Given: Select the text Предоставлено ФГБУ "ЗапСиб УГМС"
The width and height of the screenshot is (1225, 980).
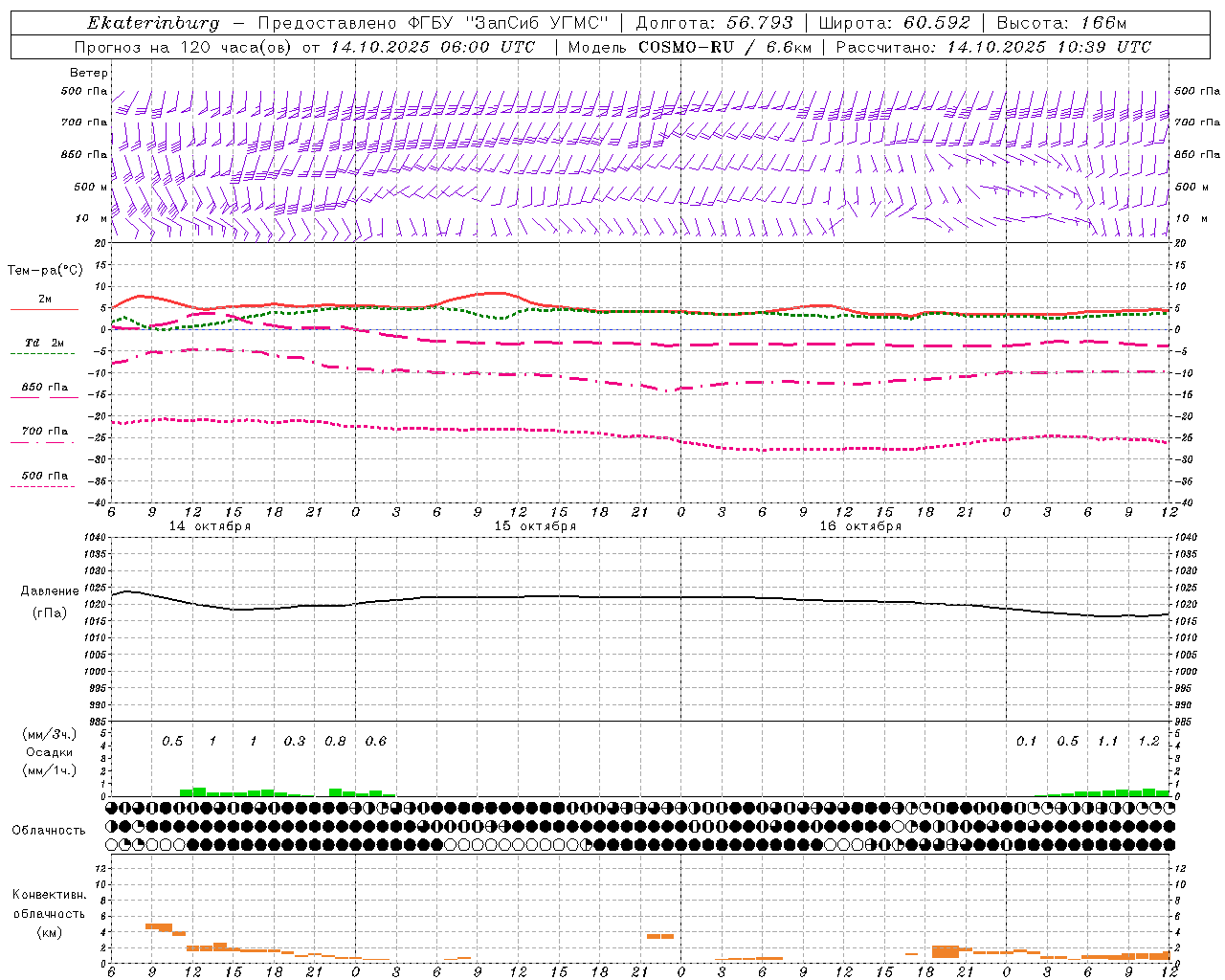Looking at the screenshot, I should click(x=434, y=23).
